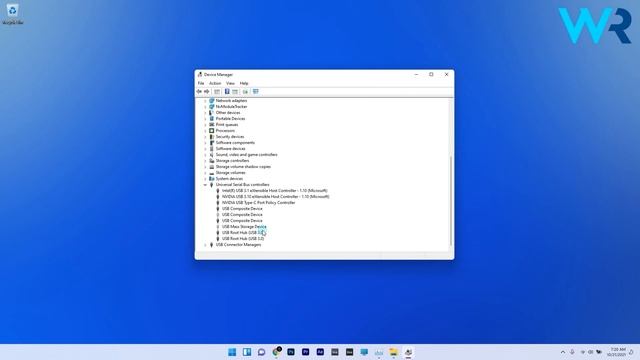640x360 pixels.
Task: Expand the USB Connector Managers category
Action: (205, 244)
